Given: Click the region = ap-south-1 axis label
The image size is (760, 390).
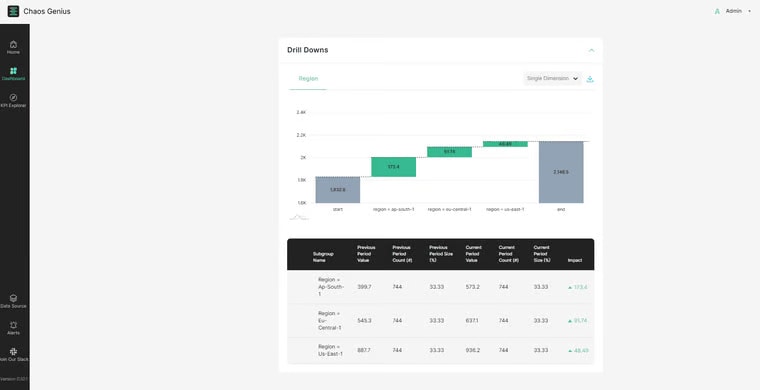Looking at the screenshot, I should [394, 209].
